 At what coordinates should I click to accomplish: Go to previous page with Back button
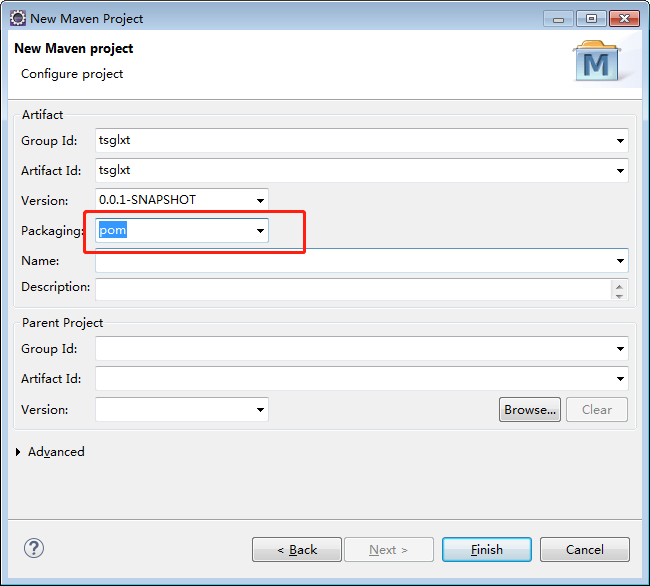[297, 550]
